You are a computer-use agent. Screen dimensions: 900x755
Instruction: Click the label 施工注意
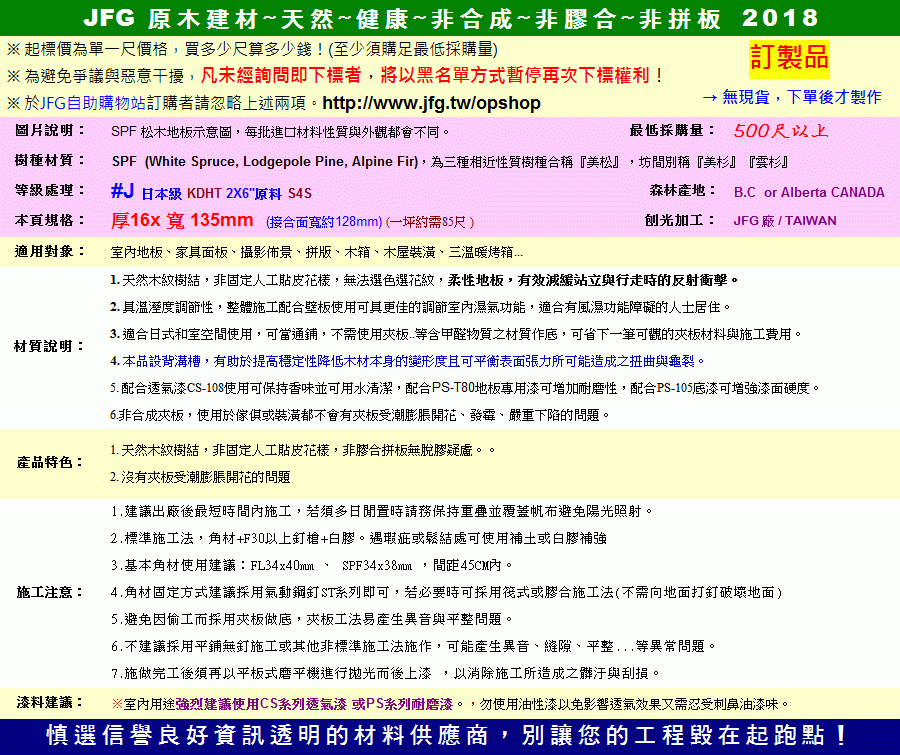pos(49,592)
